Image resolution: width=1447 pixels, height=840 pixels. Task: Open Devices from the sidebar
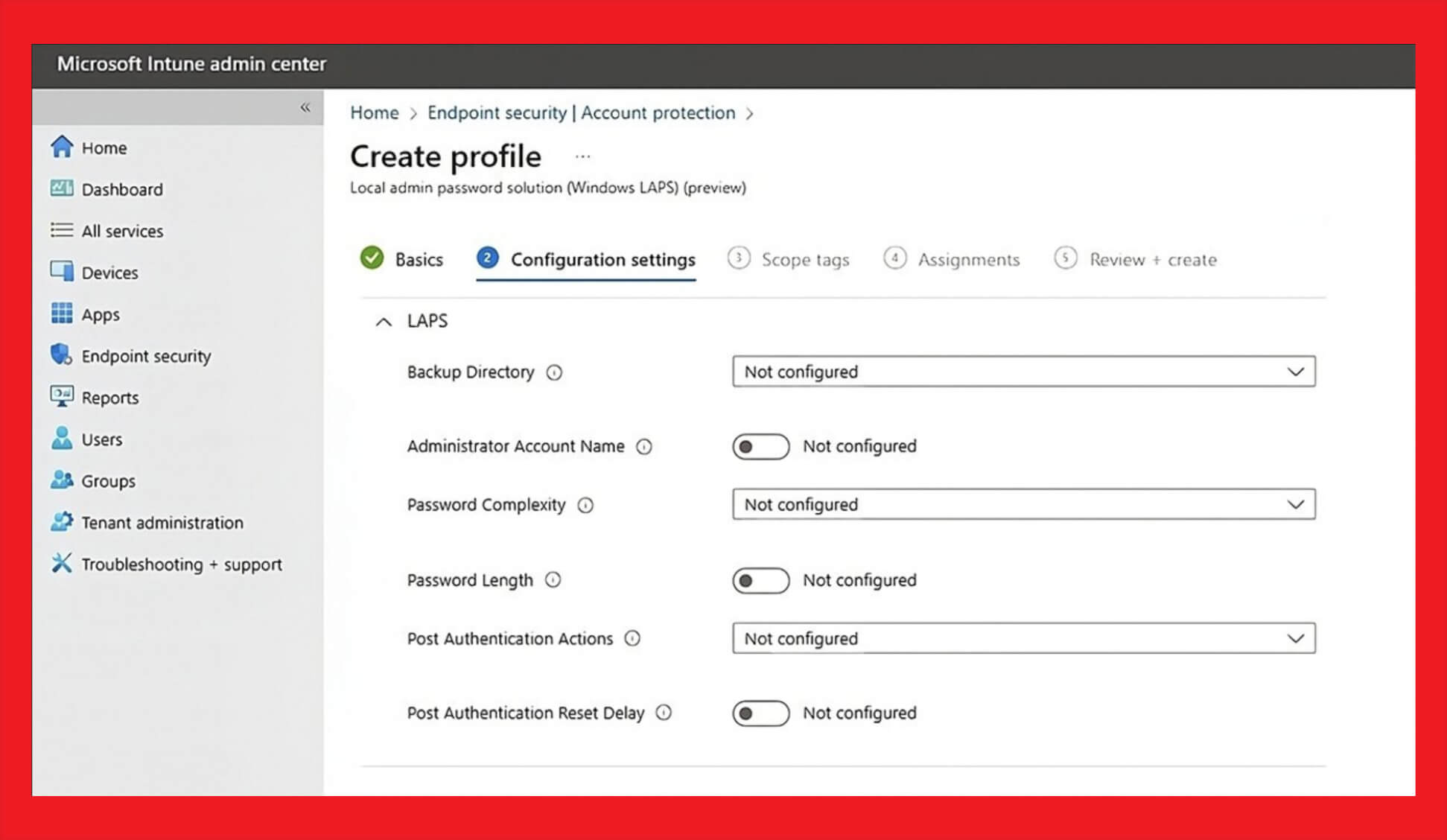click(x=109, y=273)
